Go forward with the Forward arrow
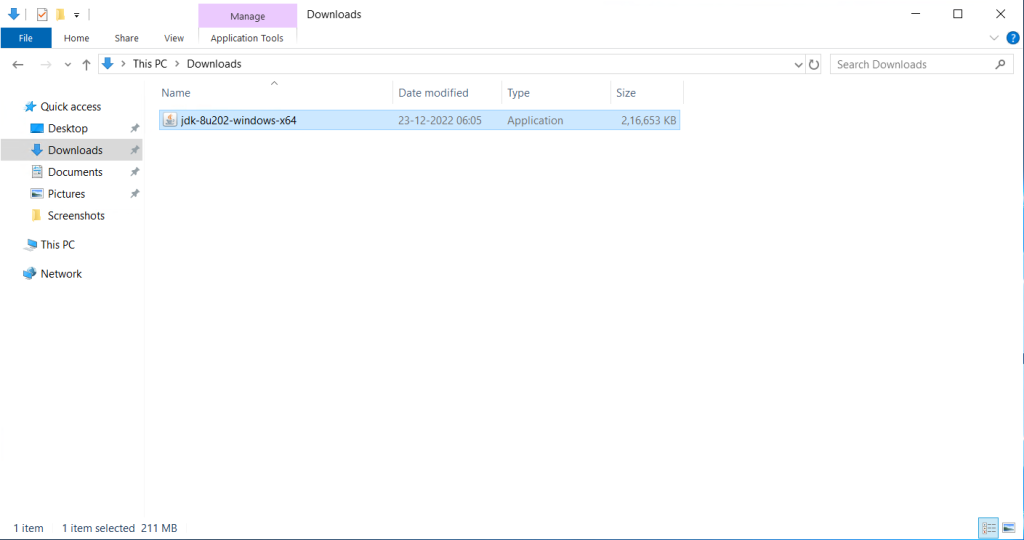 pyautogui.click(x=46, y=64)
